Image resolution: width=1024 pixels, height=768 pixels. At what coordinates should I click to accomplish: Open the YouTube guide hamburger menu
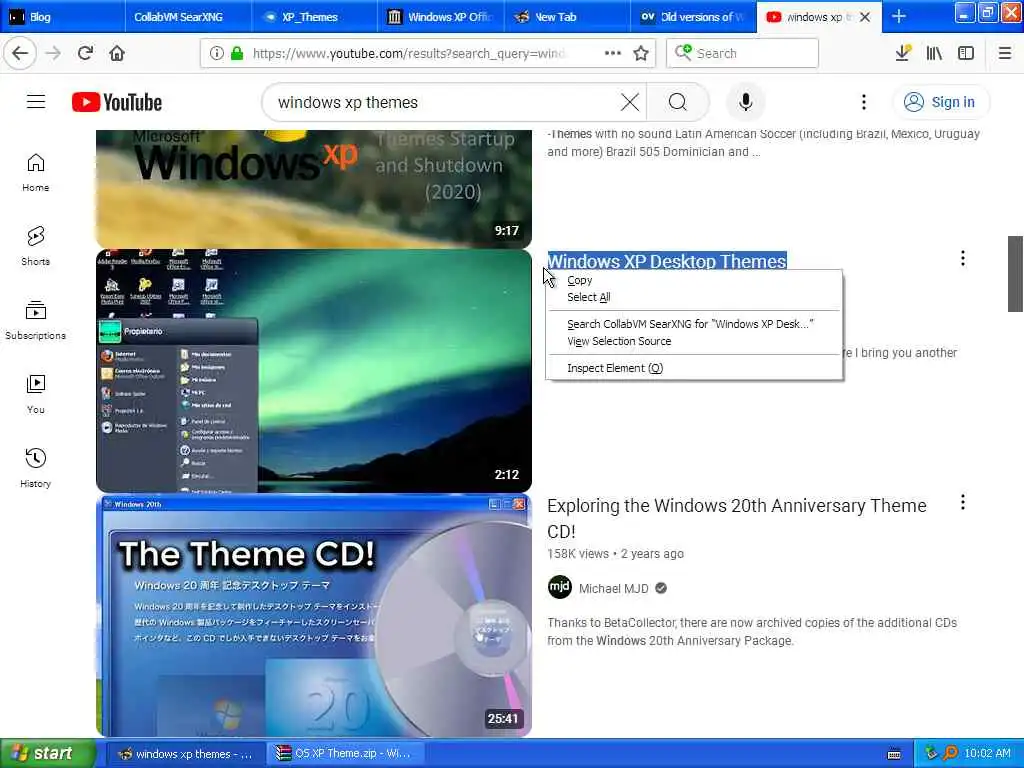[x=36, y=102]
